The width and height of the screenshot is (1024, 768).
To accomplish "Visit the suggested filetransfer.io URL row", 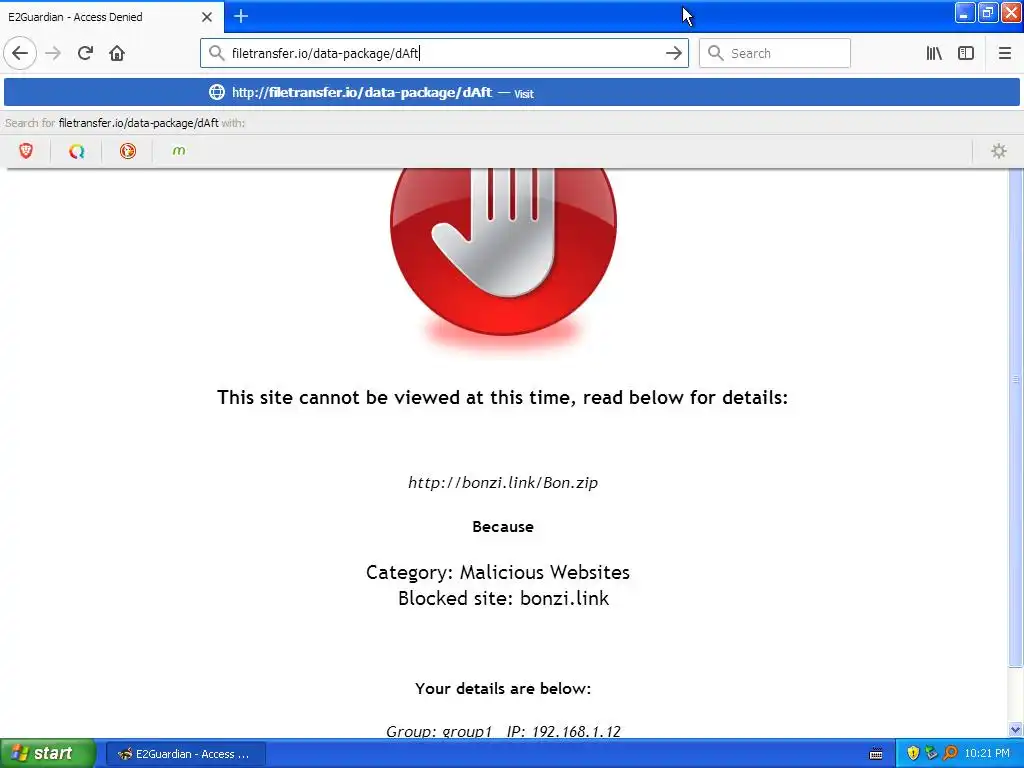I will pyautogui.click(x=511, y=92).
